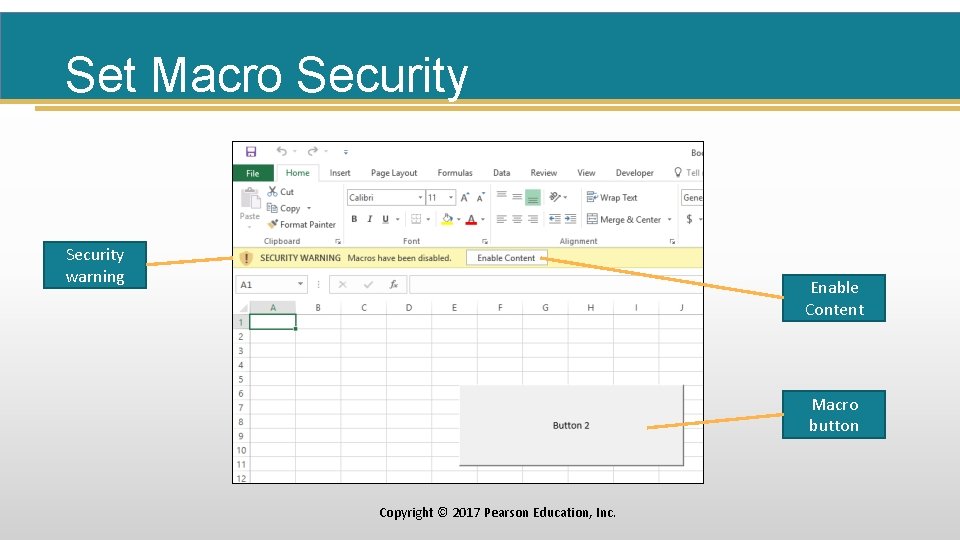Click the Undo arrow icon
This screenshot has height=540, width=960.
tap(282, 151)
